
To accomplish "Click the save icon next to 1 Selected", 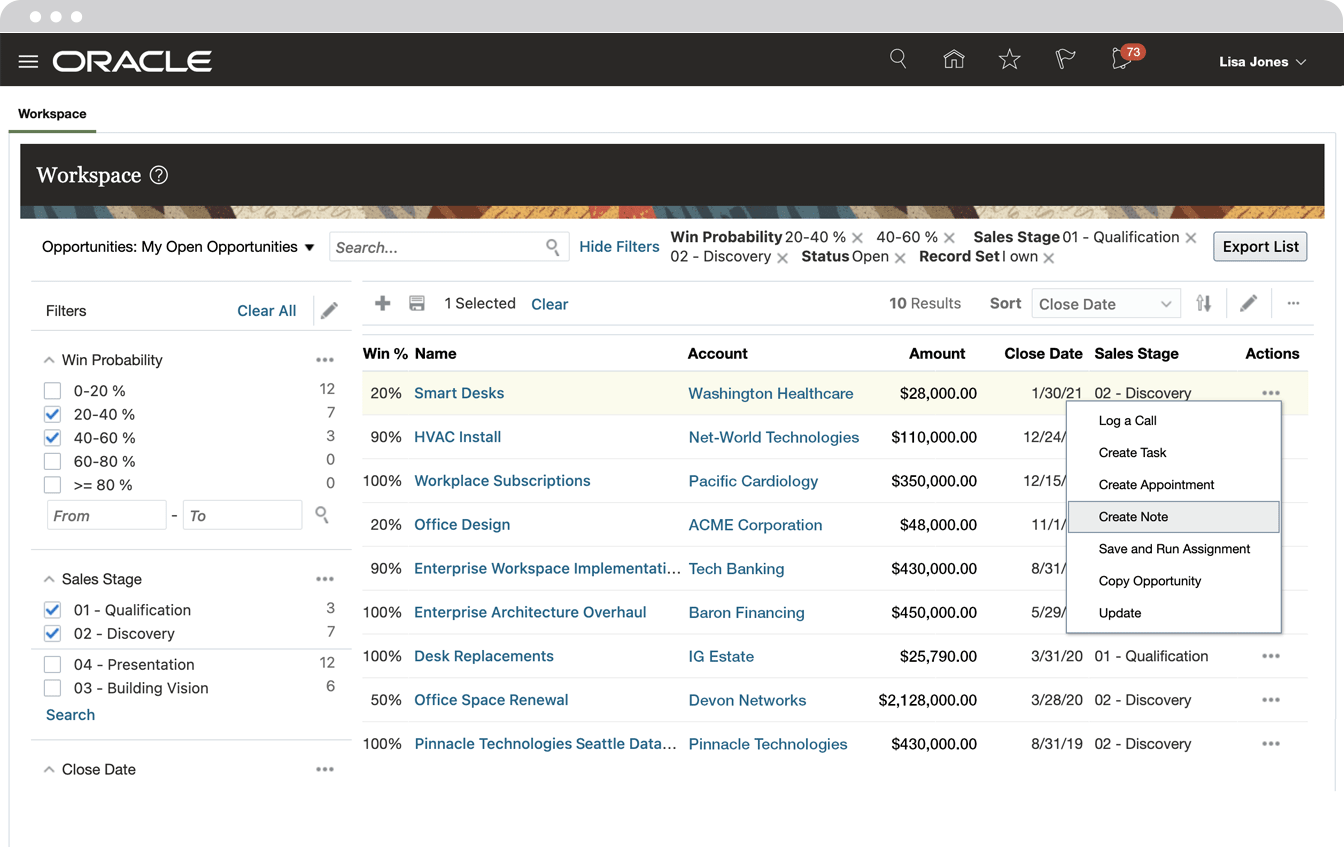I will [x=417, y=303].
